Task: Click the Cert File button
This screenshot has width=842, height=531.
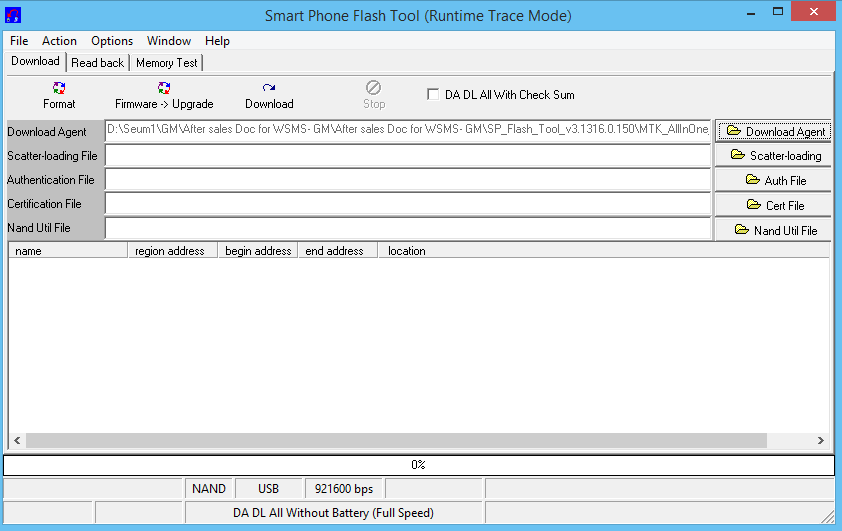Action: pyautogui.click(x=774, y=206)
